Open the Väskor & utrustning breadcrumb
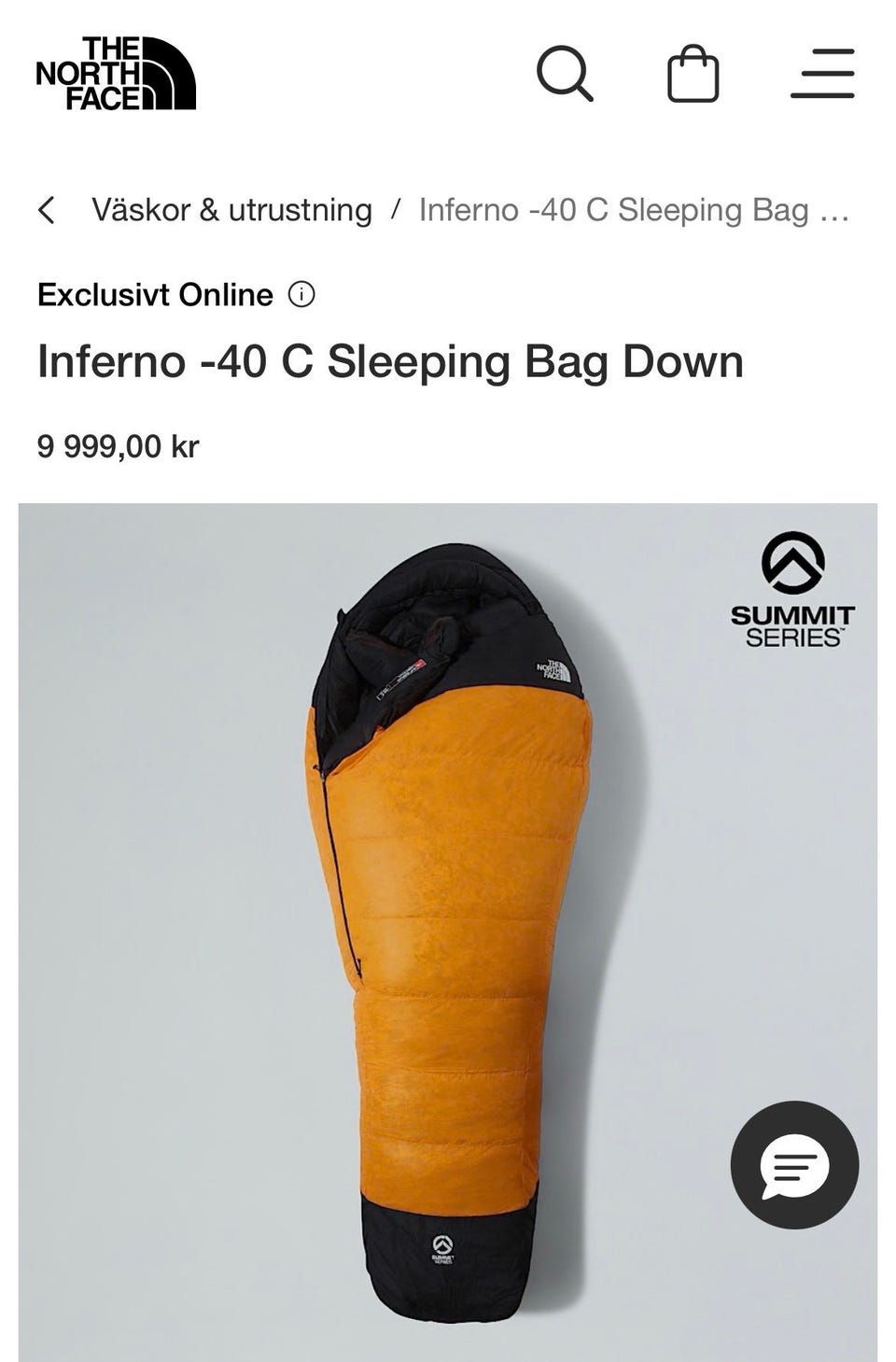 point(231,210)
